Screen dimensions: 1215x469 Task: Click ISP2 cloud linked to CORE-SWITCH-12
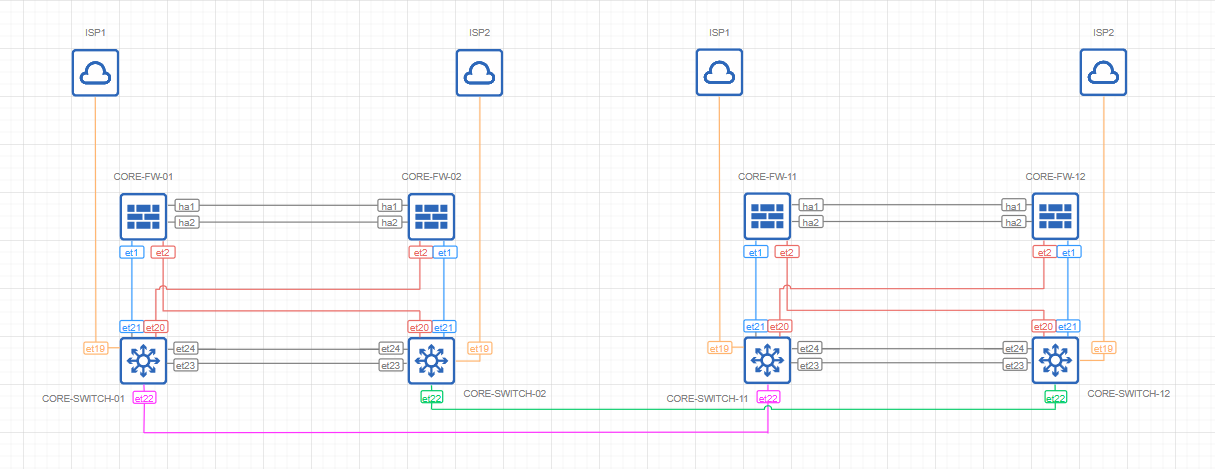1103,73
